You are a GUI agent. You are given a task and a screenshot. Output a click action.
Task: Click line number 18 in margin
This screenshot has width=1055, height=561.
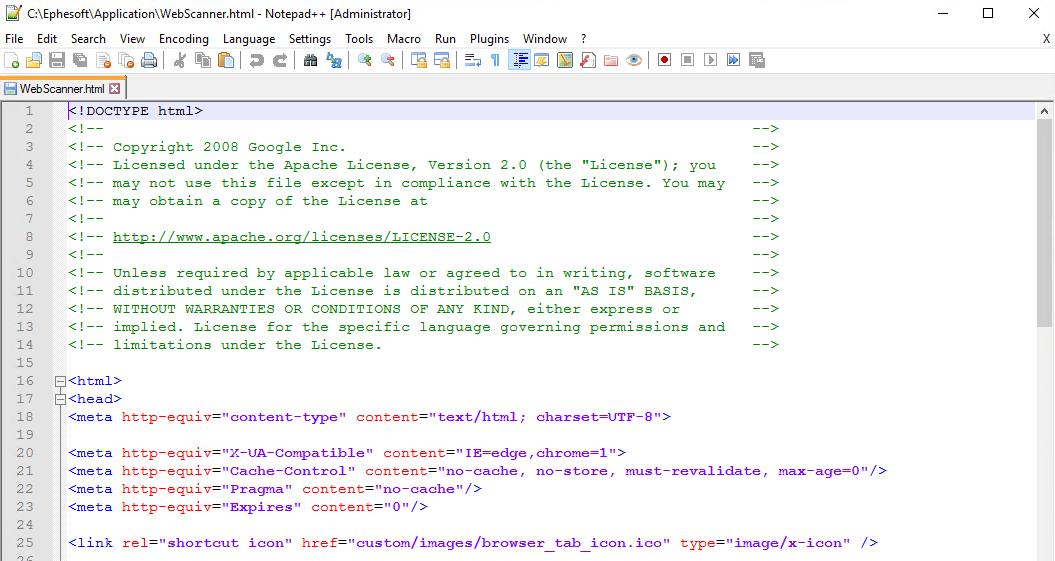click(25, 417)
